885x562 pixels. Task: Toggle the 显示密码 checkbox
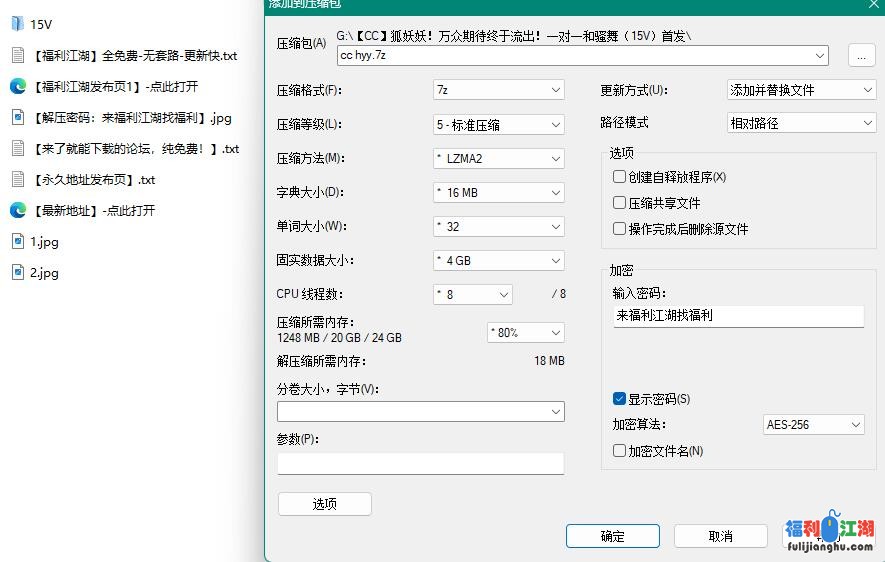620,399
